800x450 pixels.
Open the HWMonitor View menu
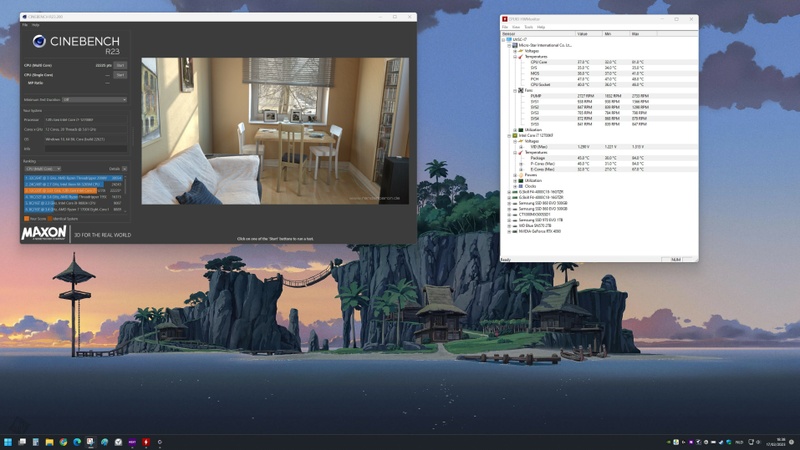point(516,27)
